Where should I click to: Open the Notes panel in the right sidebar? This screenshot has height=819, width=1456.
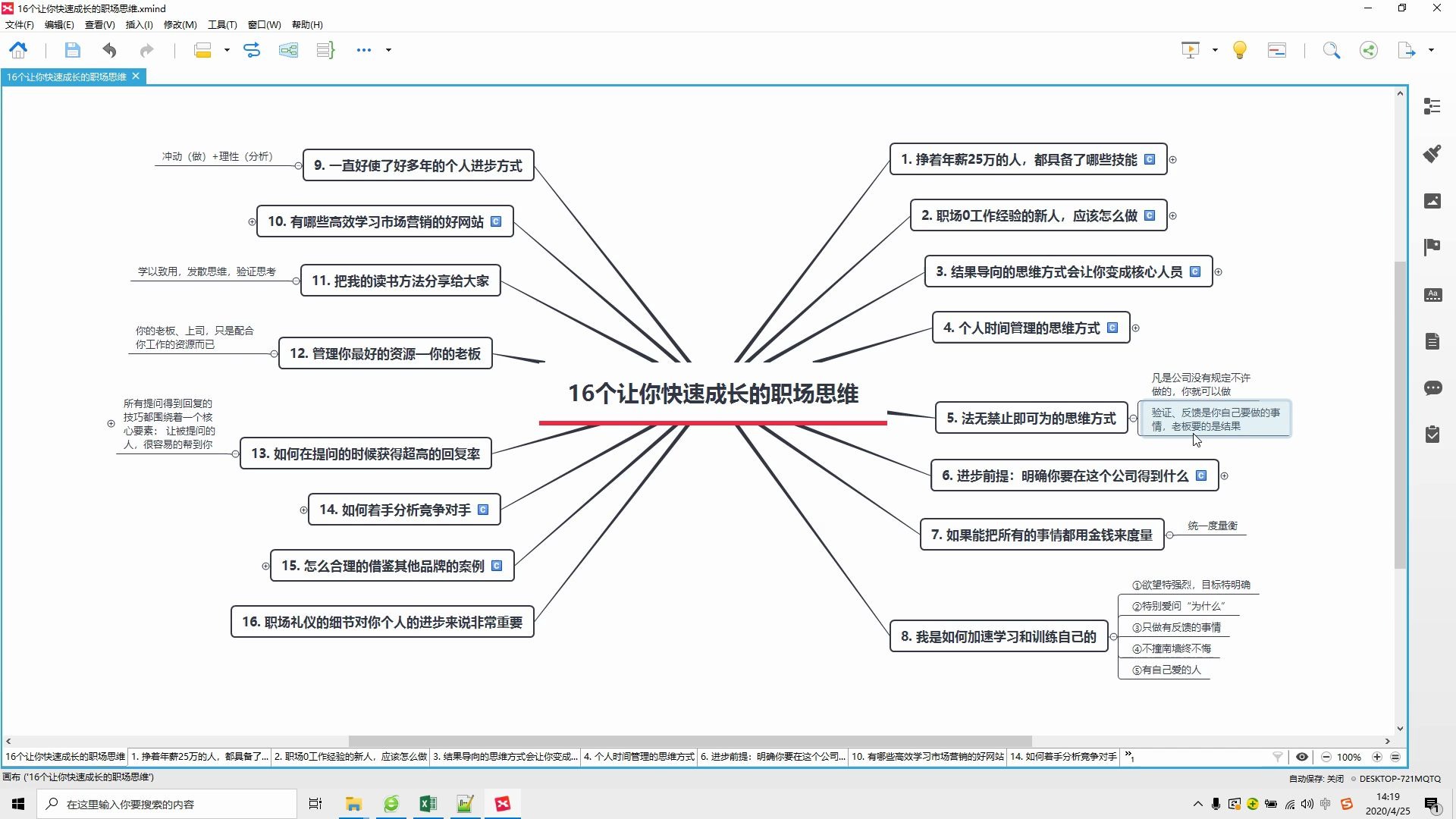(1432, 341)
